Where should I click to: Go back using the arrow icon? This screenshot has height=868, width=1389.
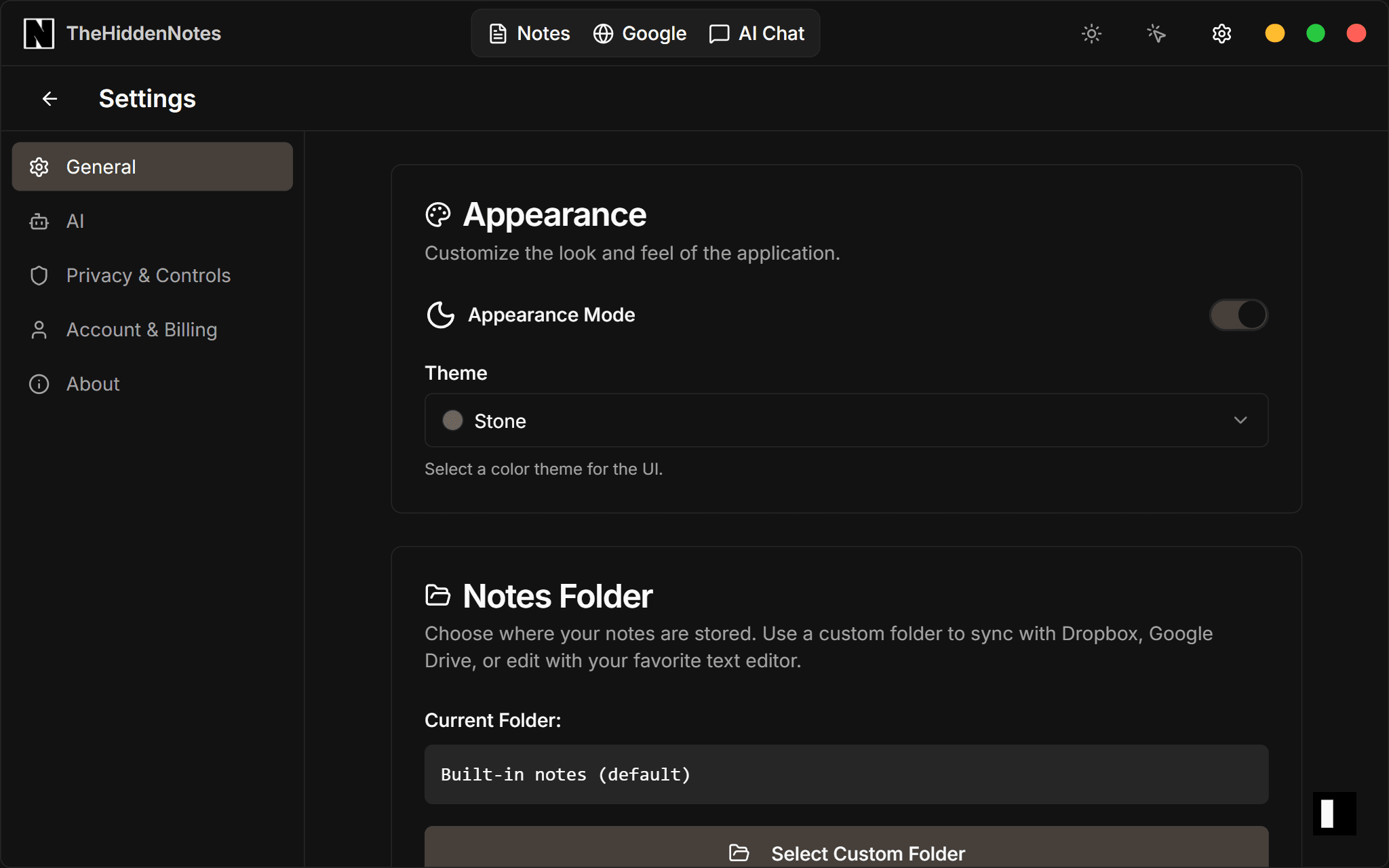click(50, 99)
